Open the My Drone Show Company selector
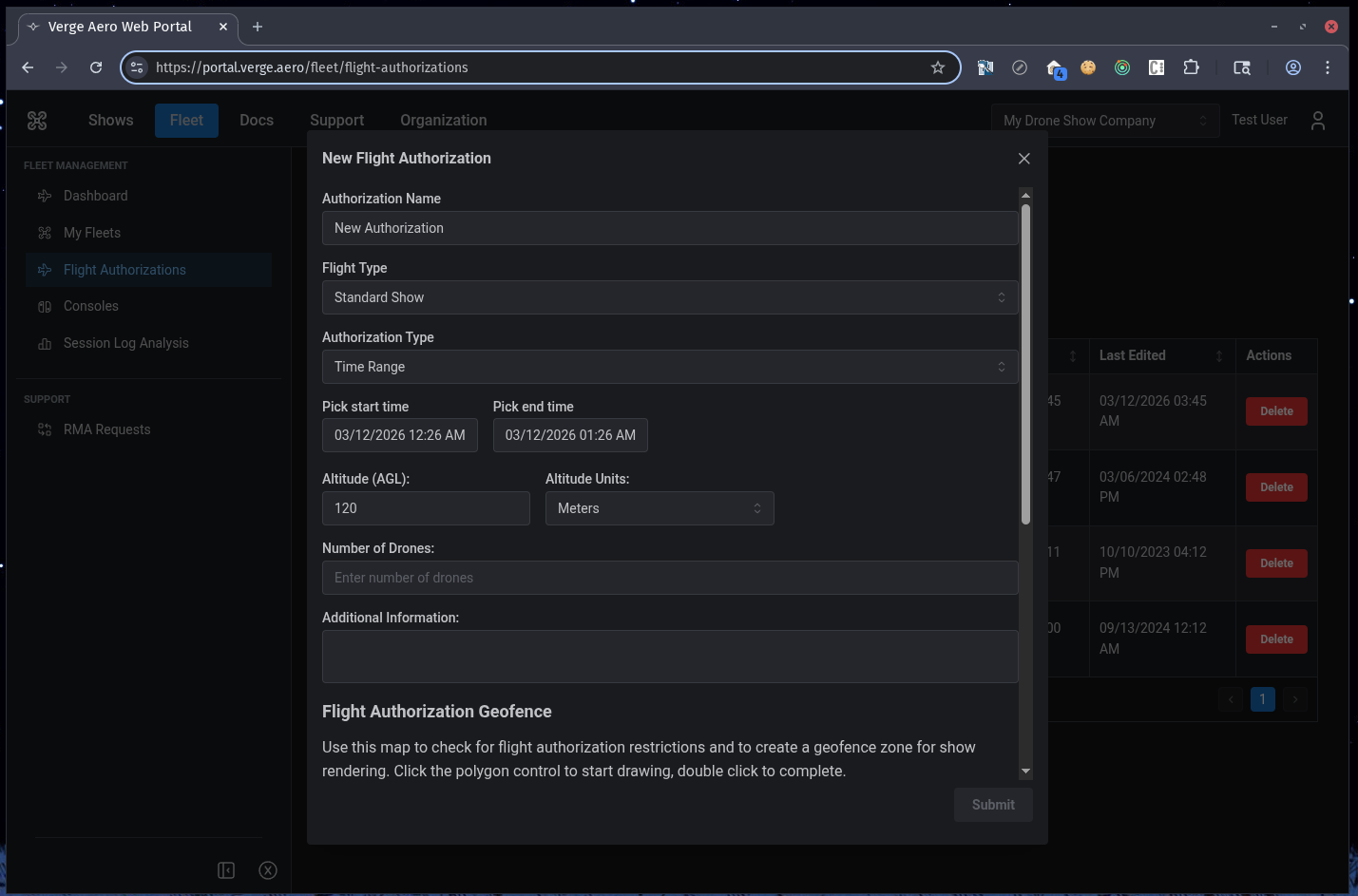The width and height of the screenshot is (1358, 896). [1104, 121]
